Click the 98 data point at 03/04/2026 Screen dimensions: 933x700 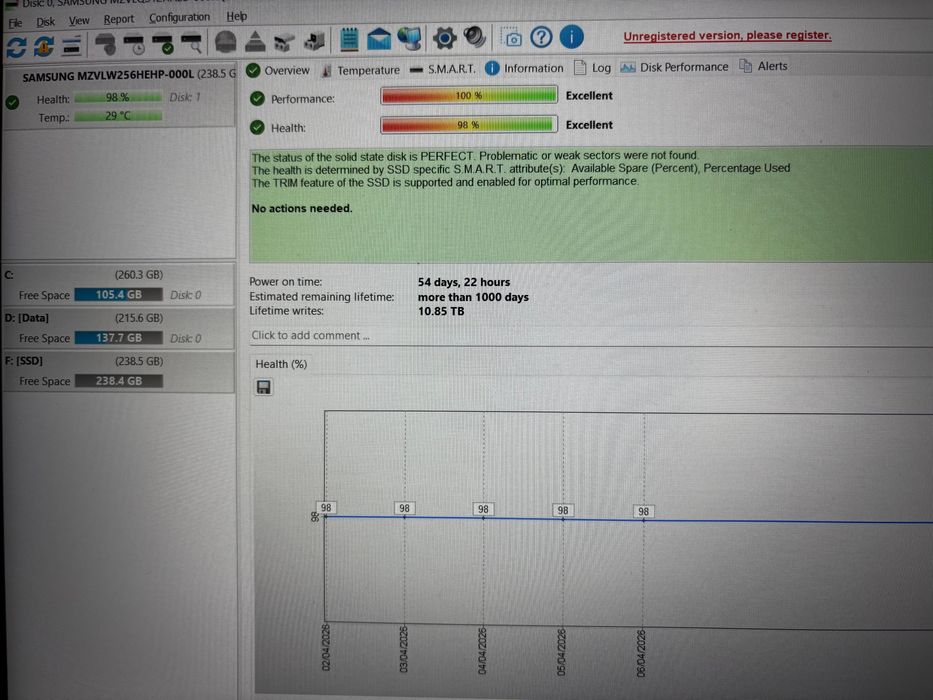405,508
